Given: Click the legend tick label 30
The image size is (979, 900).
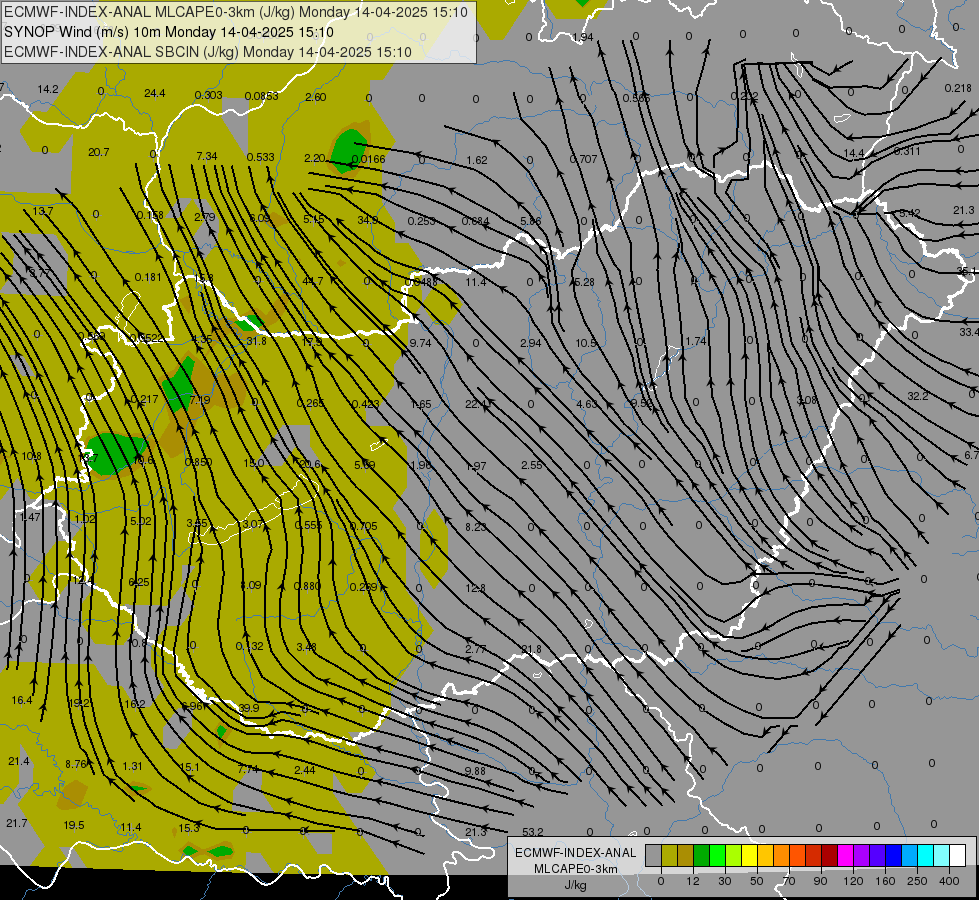Looking at the screenshot, I should (725, 881).
